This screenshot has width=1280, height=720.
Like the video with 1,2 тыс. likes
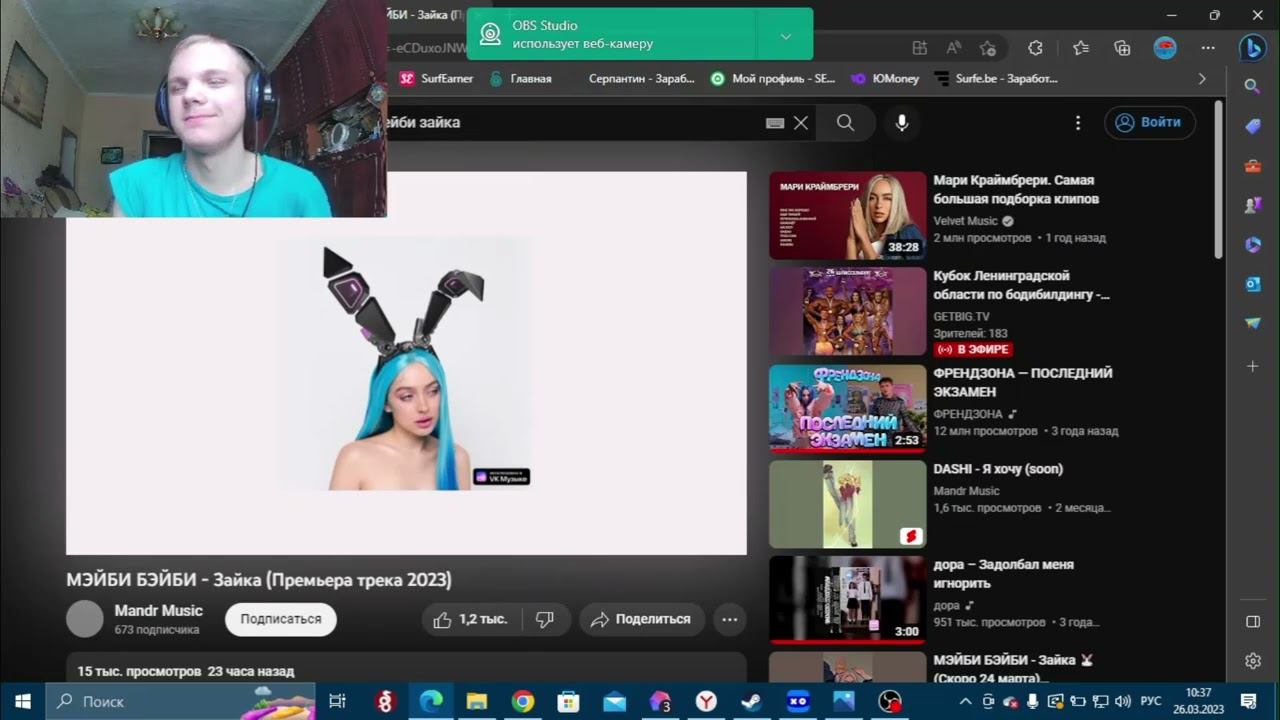point(469,619)
